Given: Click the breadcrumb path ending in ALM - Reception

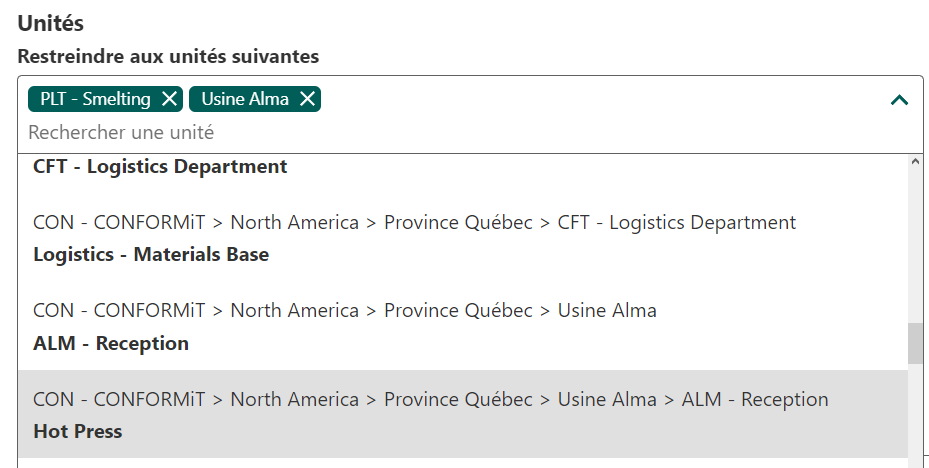Looking at the screenshot, I should pyautogui.click(x=430, y=400).
